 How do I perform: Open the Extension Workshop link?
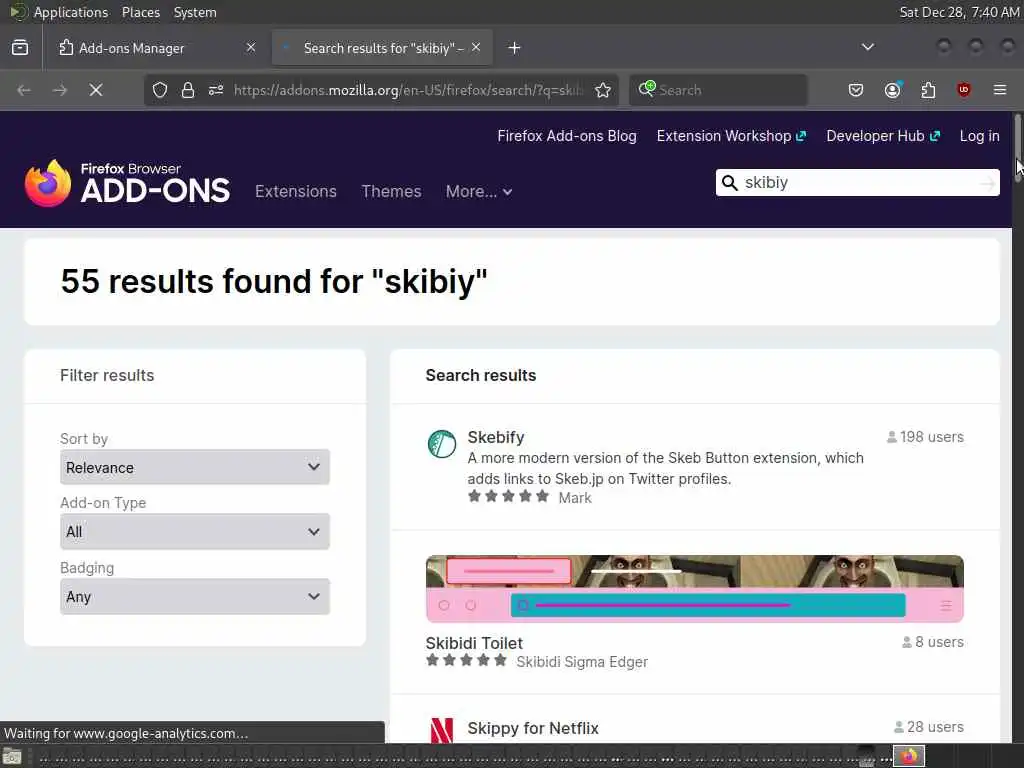coord(731,136)
